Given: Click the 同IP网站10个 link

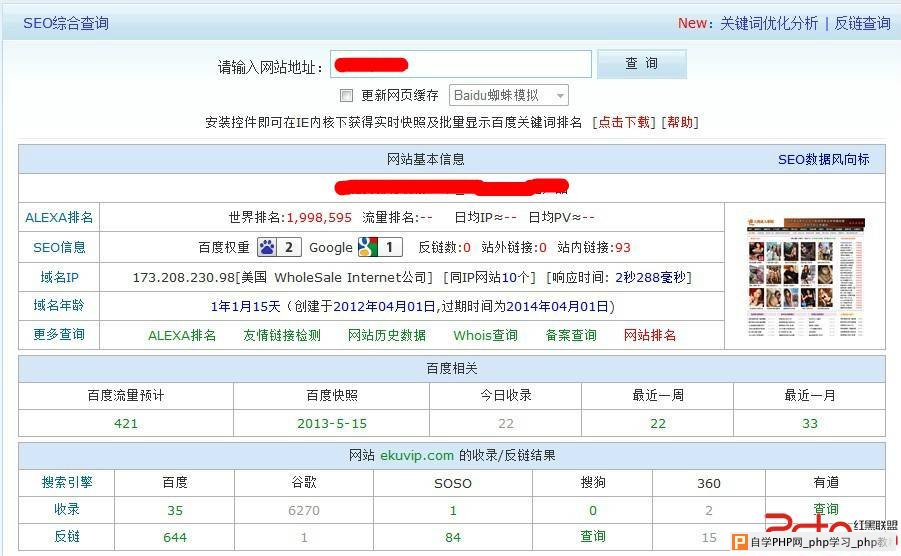Looking at the screenshot, I should [490, 277].
